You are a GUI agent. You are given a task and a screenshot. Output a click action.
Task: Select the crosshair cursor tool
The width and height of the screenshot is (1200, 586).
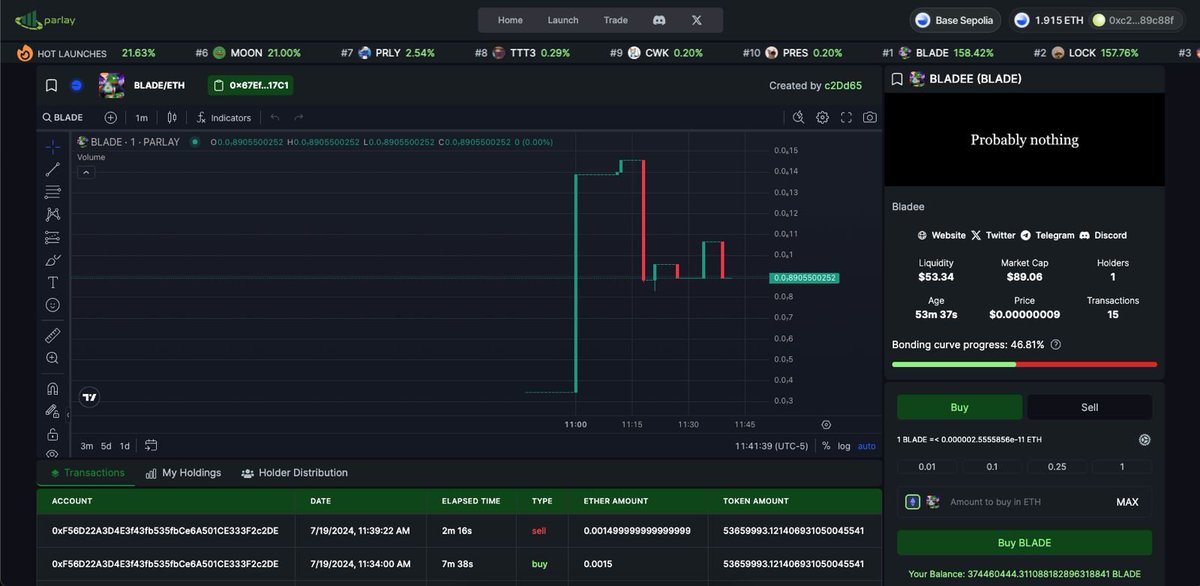pos(53,146)
